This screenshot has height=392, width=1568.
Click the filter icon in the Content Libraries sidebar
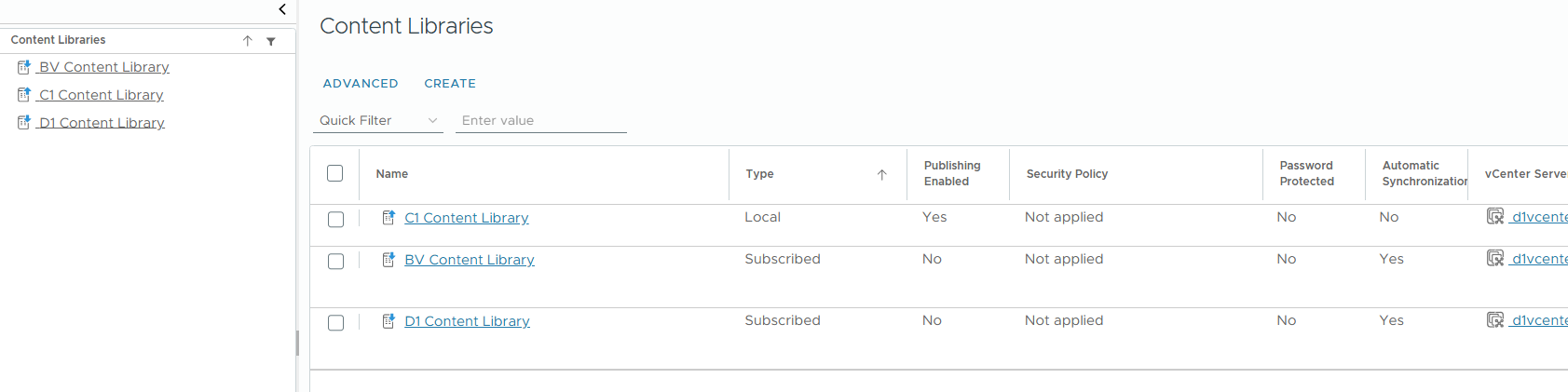pos(271,41)
